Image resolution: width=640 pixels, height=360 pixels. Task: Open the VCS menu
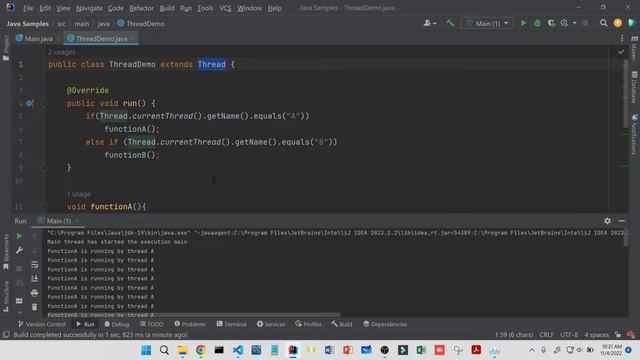[225, 8]
